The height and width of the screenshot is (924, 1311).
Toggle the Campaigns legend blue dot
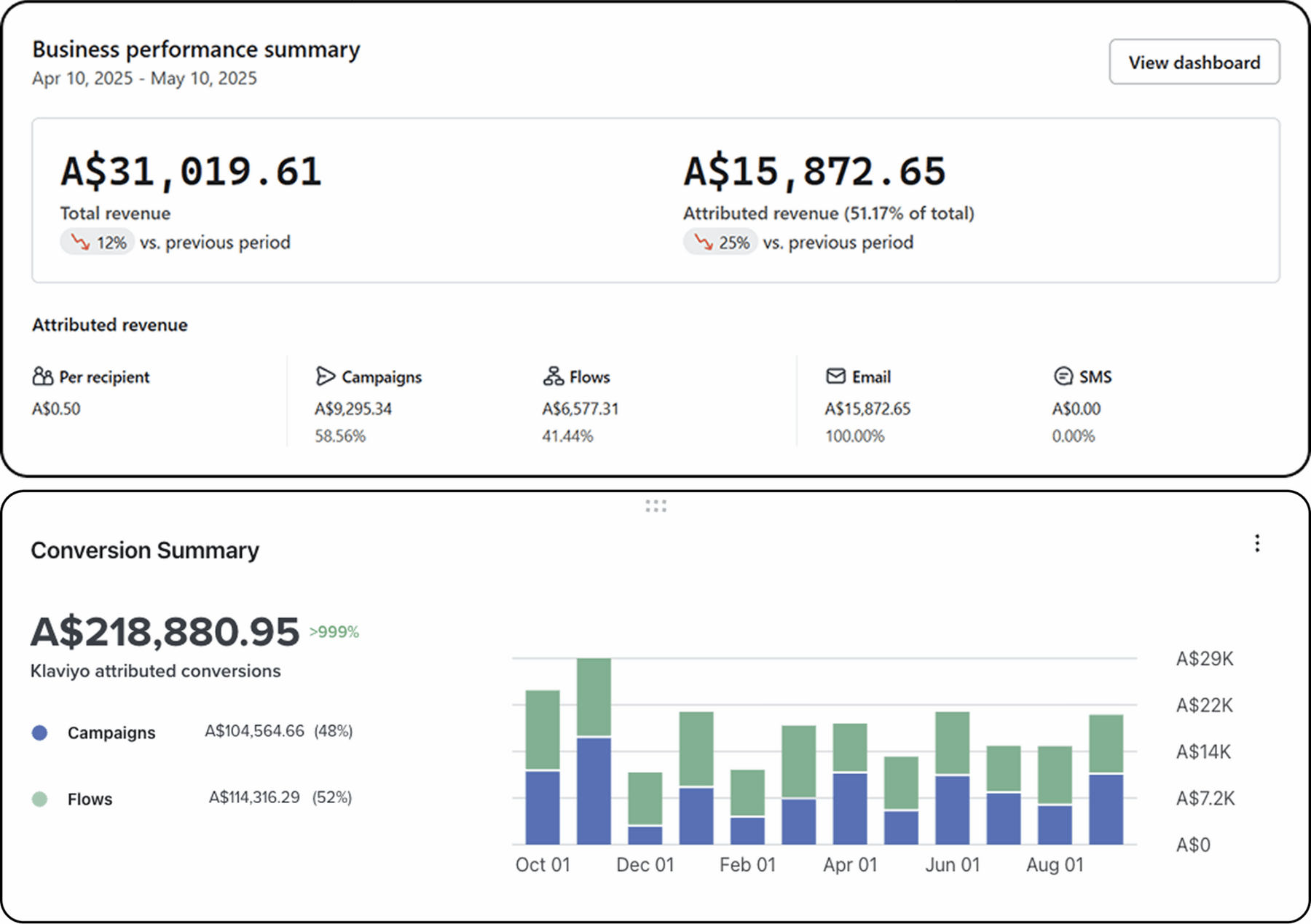[40, 733]
